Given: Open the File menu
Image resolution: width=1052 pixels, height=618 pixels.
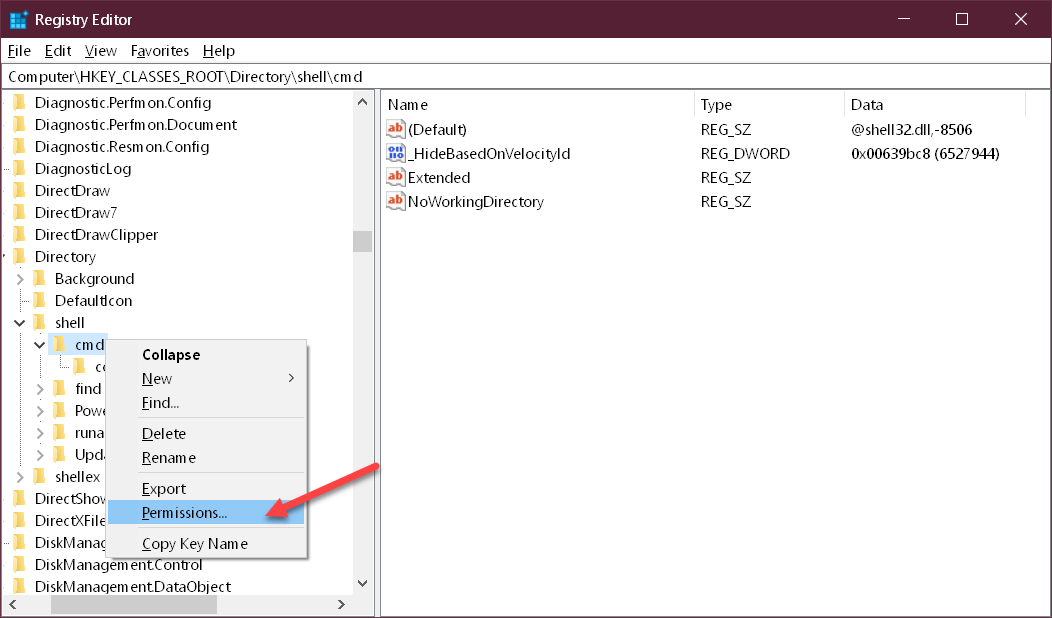Looking at the screenshot, I should 19,51.
